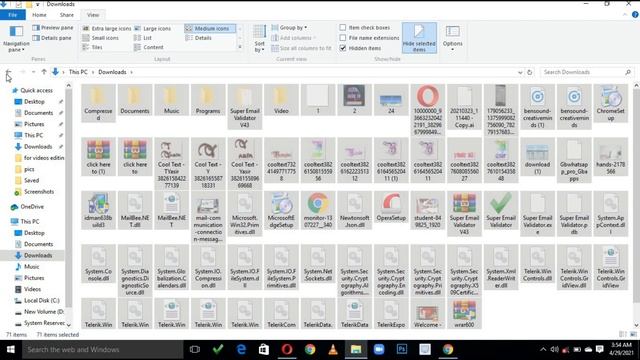640x360 pixels.
Task: Select the ChromeSetup installer icon
Action: click(x=611, y=103)
